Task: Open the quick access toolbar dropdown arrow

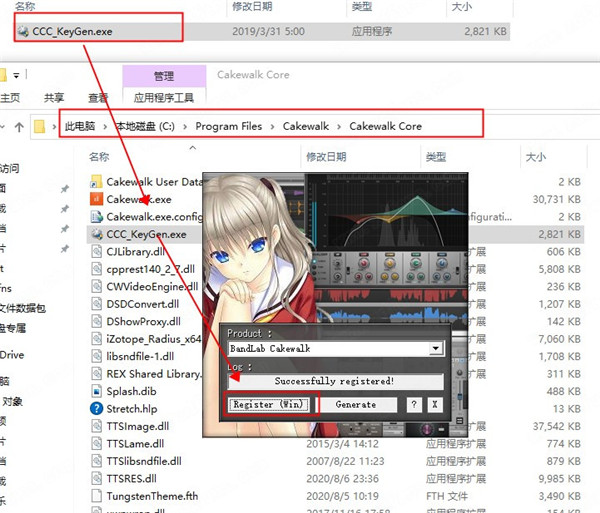Action: pos(16,75)
